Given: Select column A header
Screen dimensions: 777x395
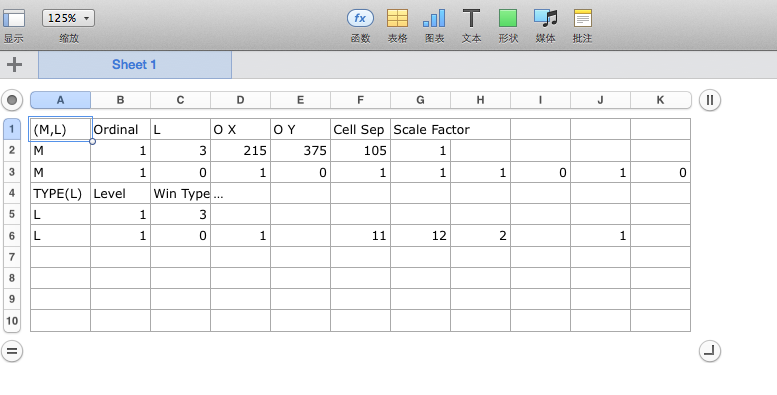Looking at the screenshot, I should pos(60,100).
